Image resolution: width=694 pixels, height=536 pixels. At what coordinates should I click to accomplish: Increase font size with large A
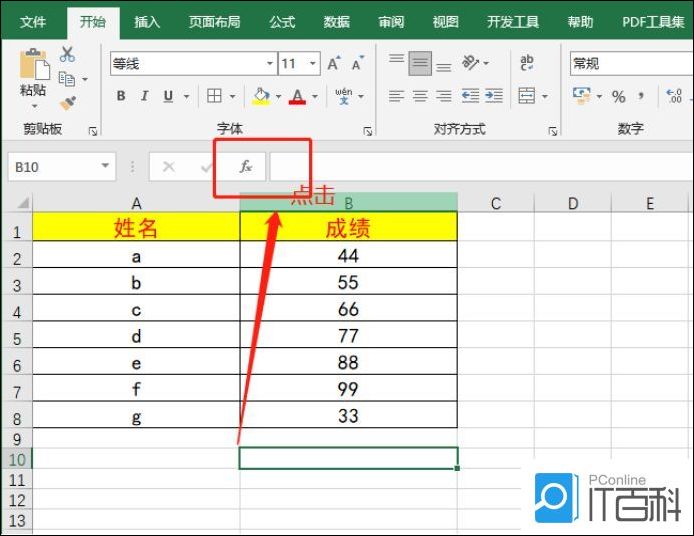pos(334,64)
